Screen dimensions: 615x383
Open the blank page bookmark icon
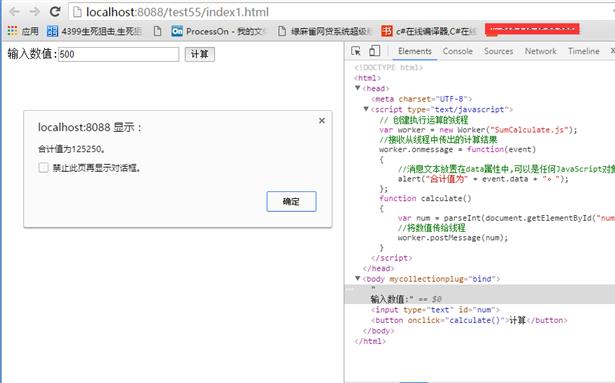157,31
